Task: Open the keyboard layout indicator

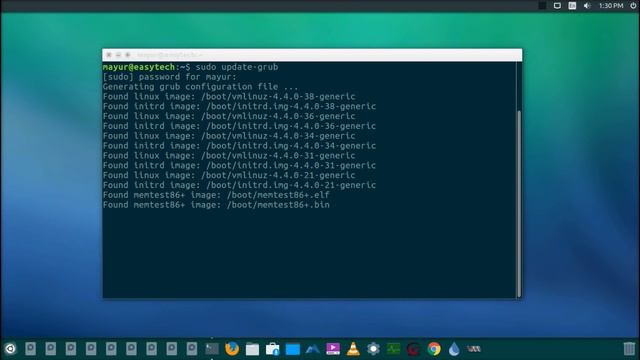Action: click(x=572, y=6)
